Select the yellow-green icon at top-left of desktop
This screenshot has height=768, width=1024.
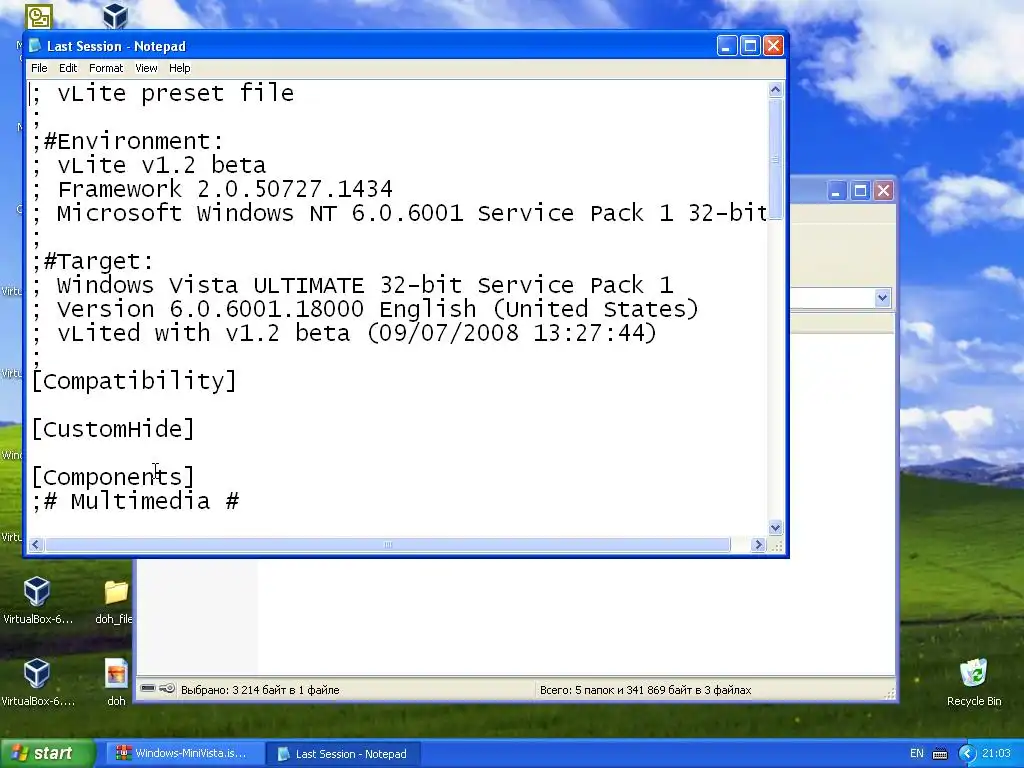point(39,17)
